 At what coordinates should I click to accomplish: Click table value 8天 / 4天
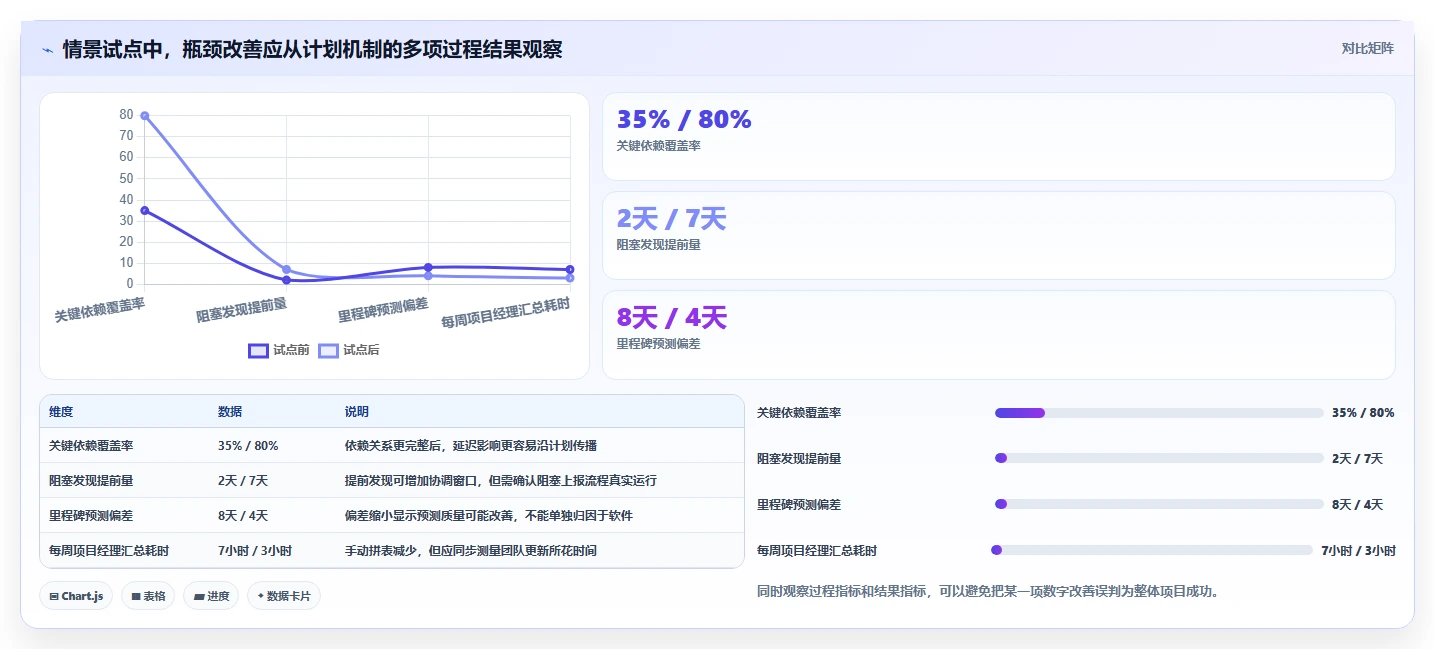pos(243,516)
